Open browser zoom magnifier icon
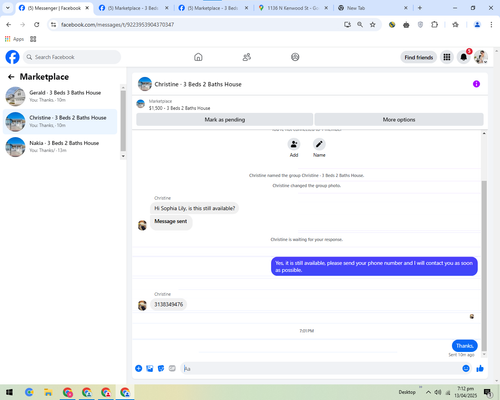500x400 pixels. click(x=360, y=24)
